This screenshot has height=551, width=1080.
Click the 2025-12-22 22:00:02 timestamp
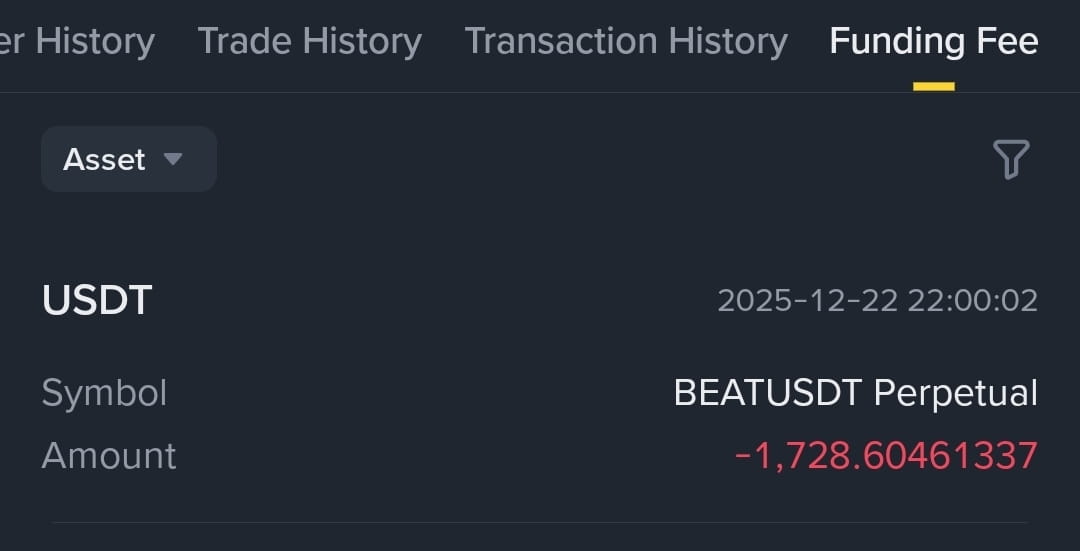tap(878, 301)
